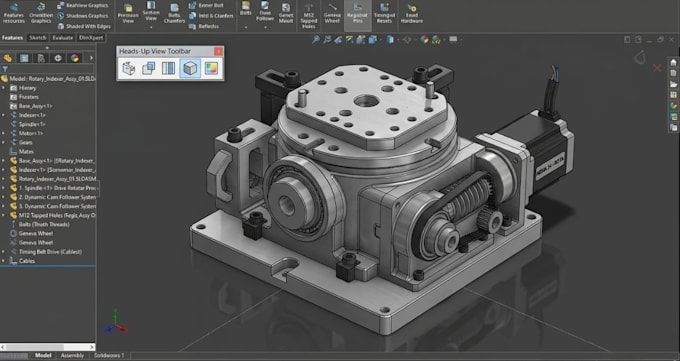Image resolution: width=680 pixels, height=361 pixels.
Task: Open the color gradient scene swatch
Action: (x=211, y=69)
